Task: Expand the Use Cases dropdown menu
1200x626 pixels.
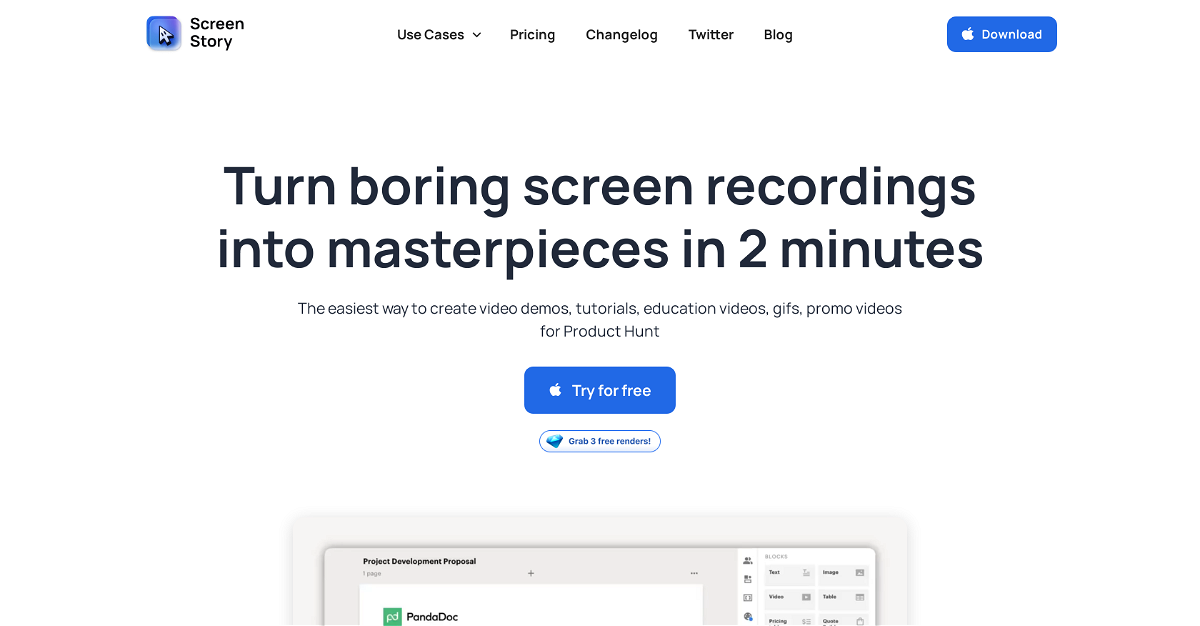Action: click(x=439, y=34)
